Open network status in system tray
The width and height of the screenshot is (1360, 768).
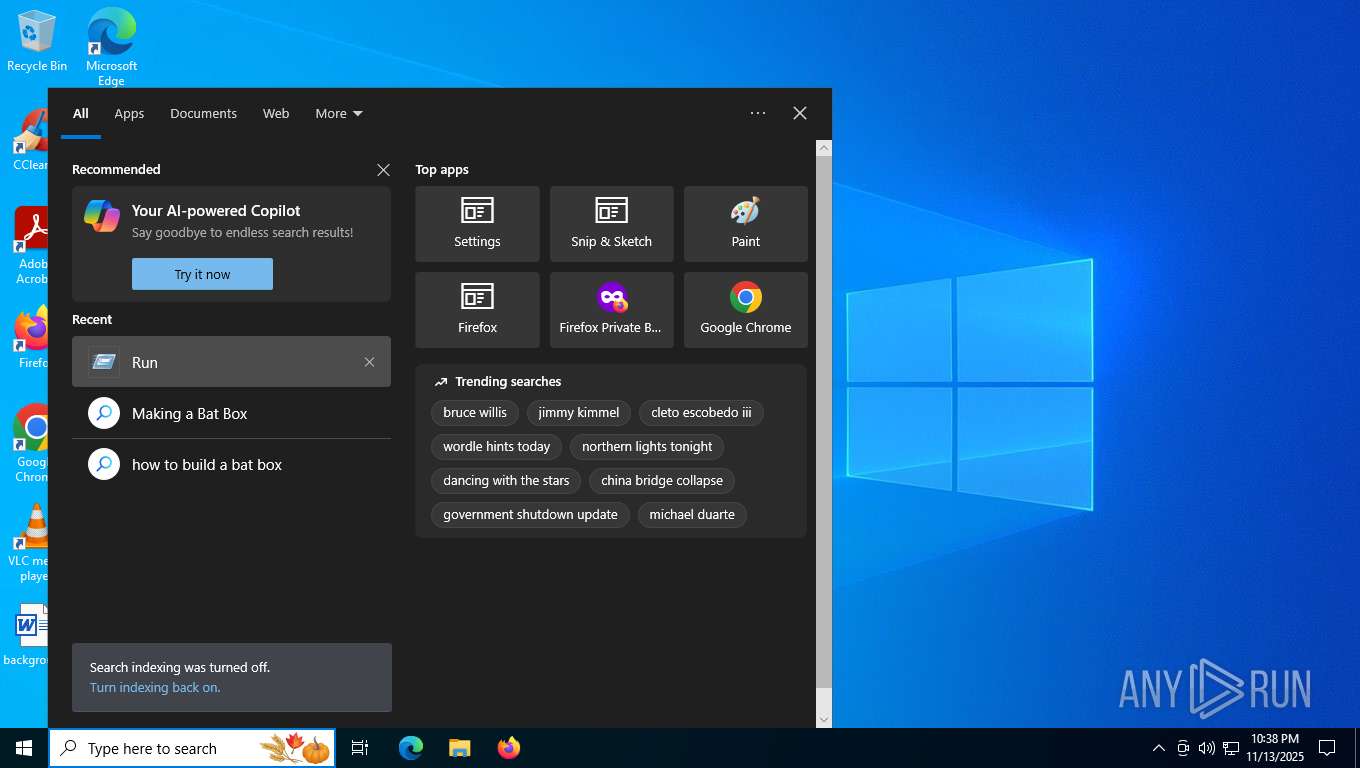pos(1231,748)
